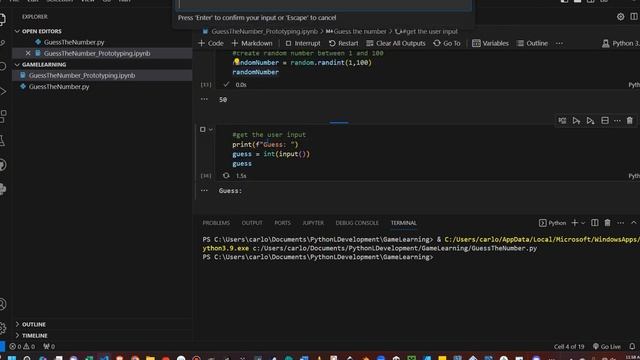The image size is (640, 360).
Task: Open cell more actions menu
Action: point(617,120)
